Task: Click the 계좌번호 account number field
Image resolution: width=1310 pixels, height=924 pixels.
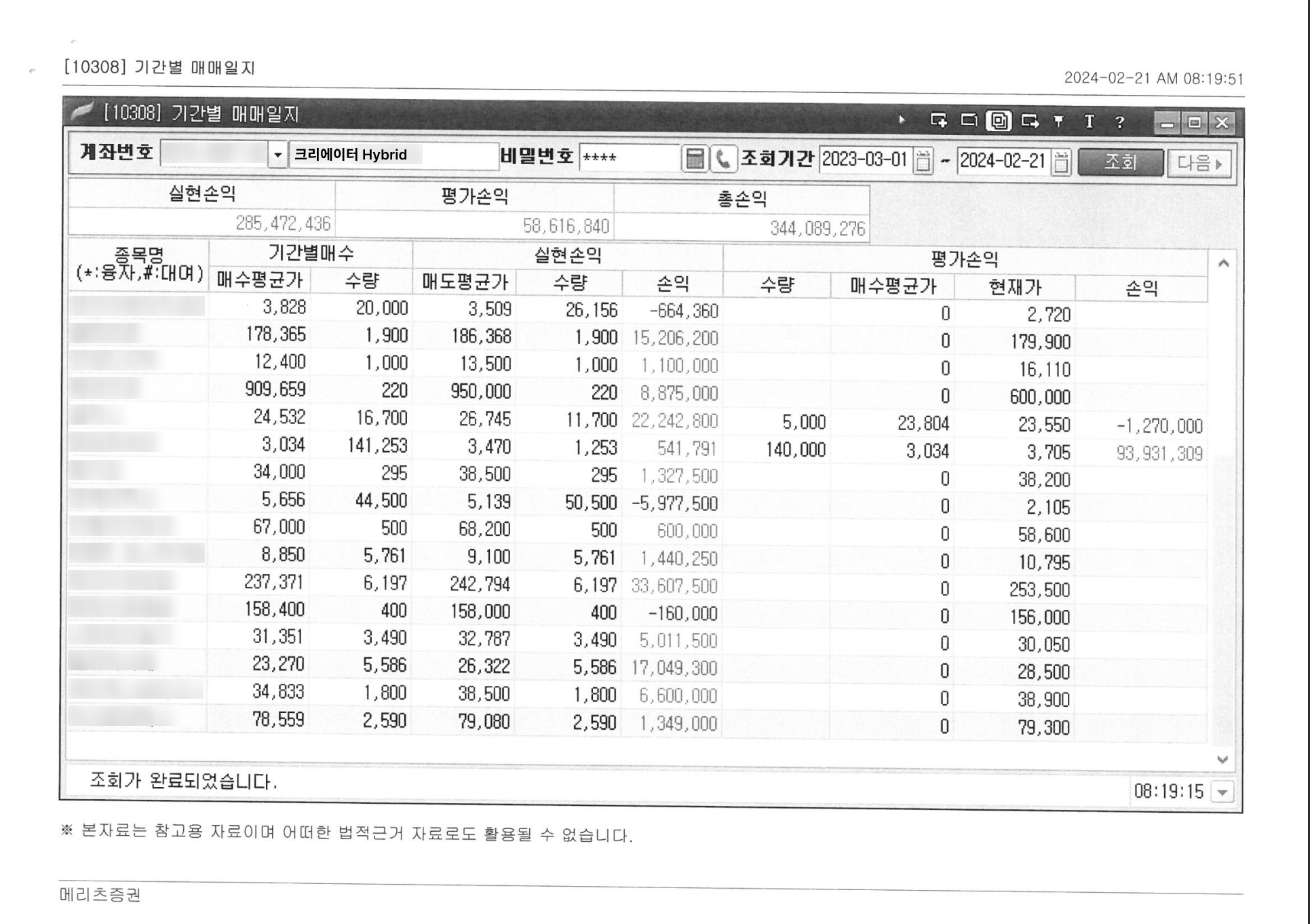Action: pos(215,154)
